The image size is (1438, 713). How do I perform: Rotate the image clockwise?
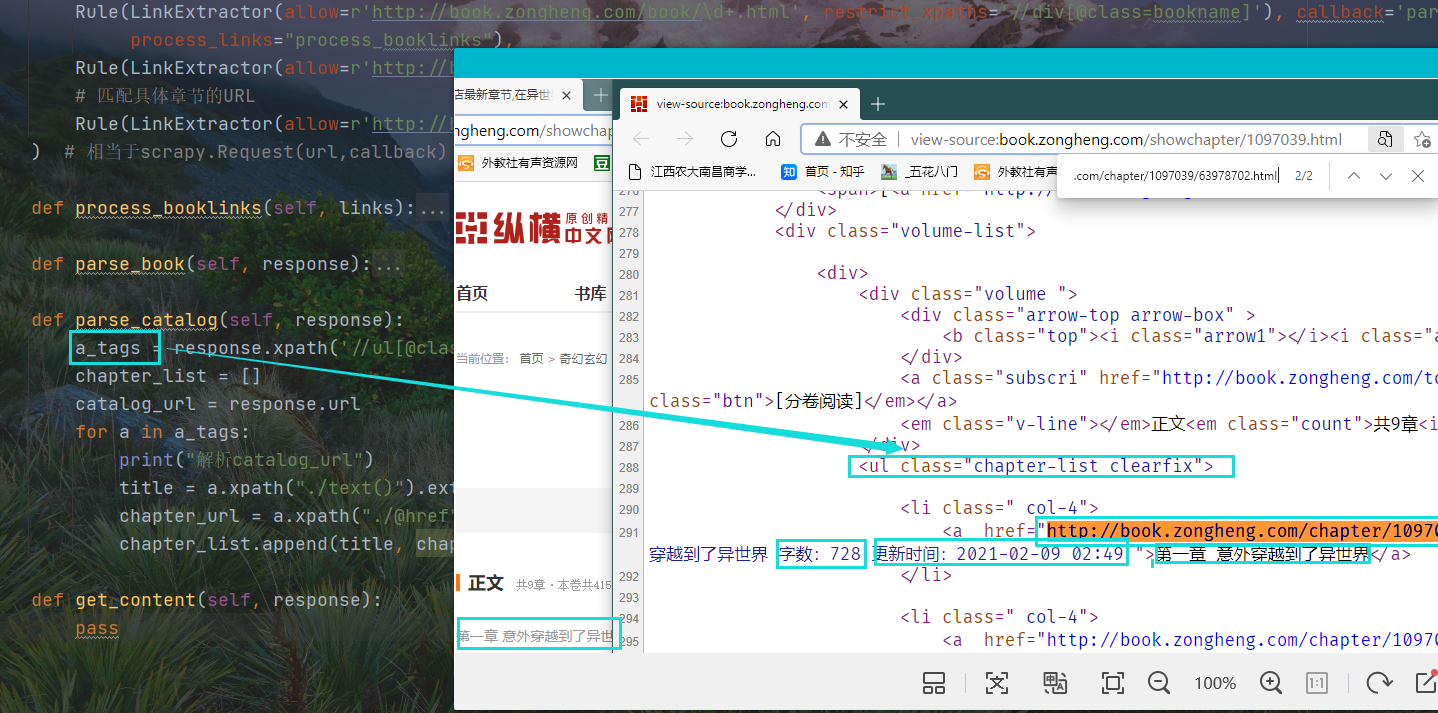point(1379,683)
